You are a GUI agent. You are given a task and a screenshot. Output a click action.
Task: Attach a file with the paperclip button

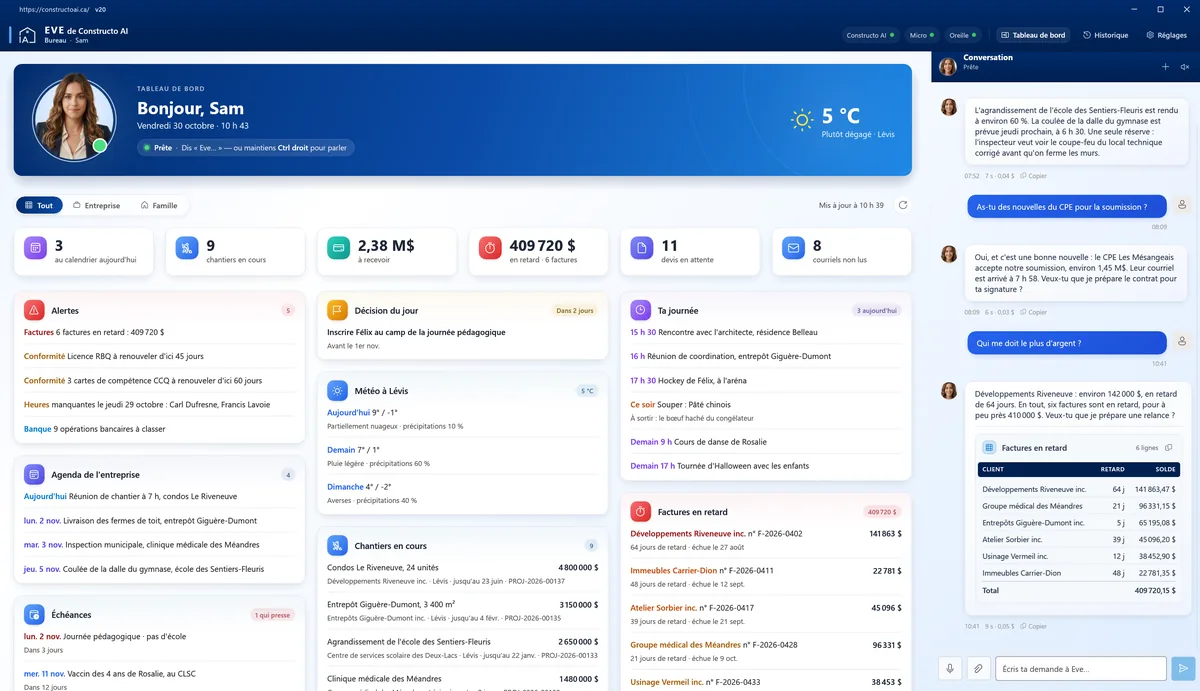coord(978,668)
